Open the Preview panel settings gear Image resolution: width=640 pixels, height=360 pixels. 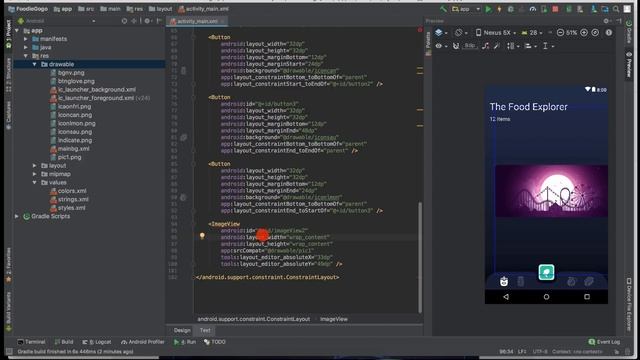[x=607, y=21]
